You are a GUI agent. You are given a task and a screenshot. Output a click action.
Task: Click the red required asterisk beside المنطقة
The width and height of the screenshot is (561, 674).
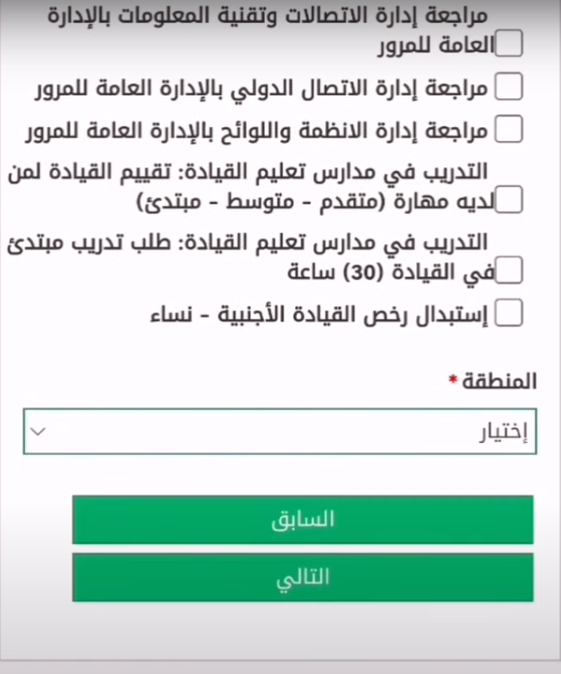tap(453, 379)
